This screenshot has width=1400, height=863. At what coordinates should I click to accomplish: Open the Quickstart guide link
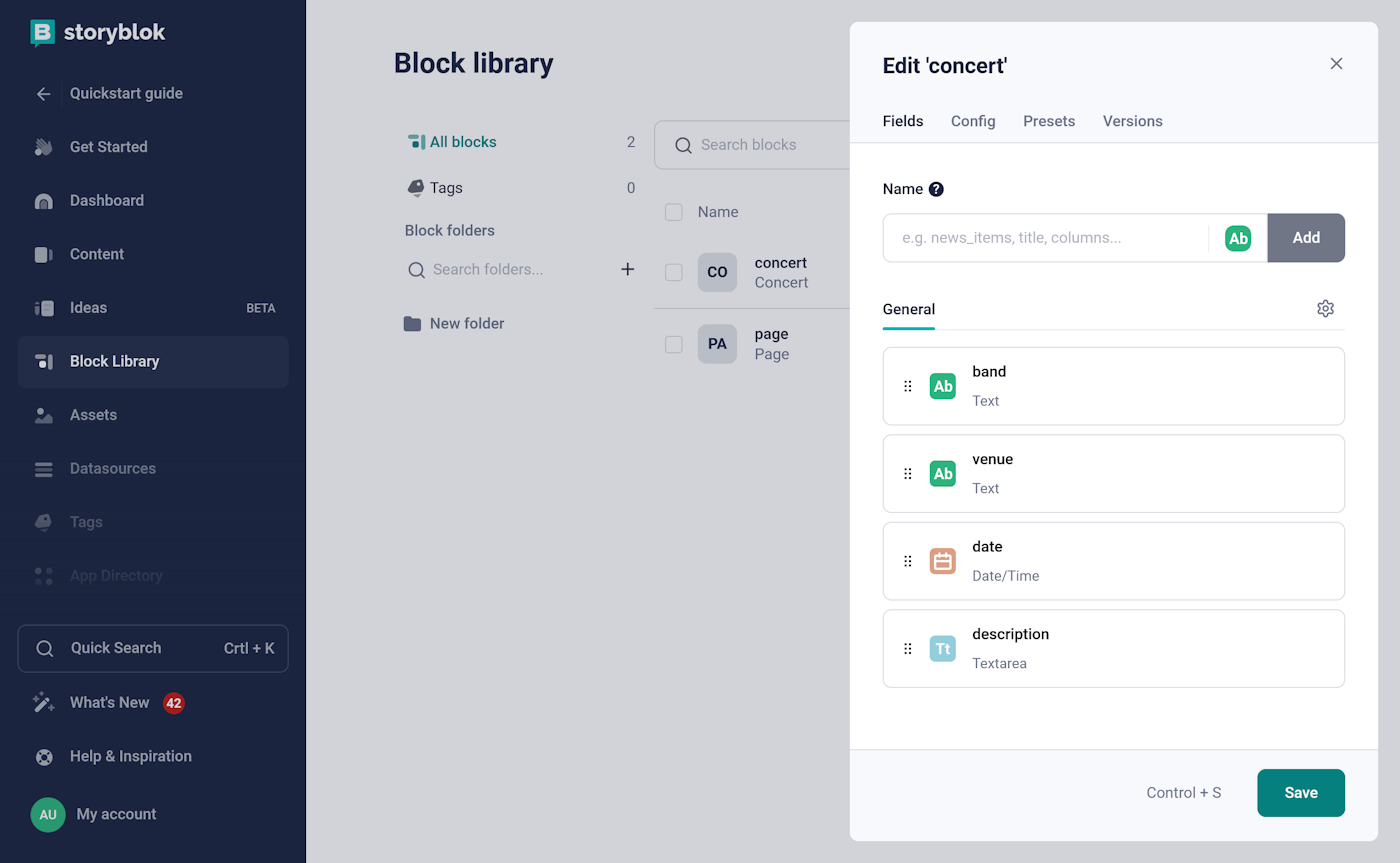click(x=126, y=93)
